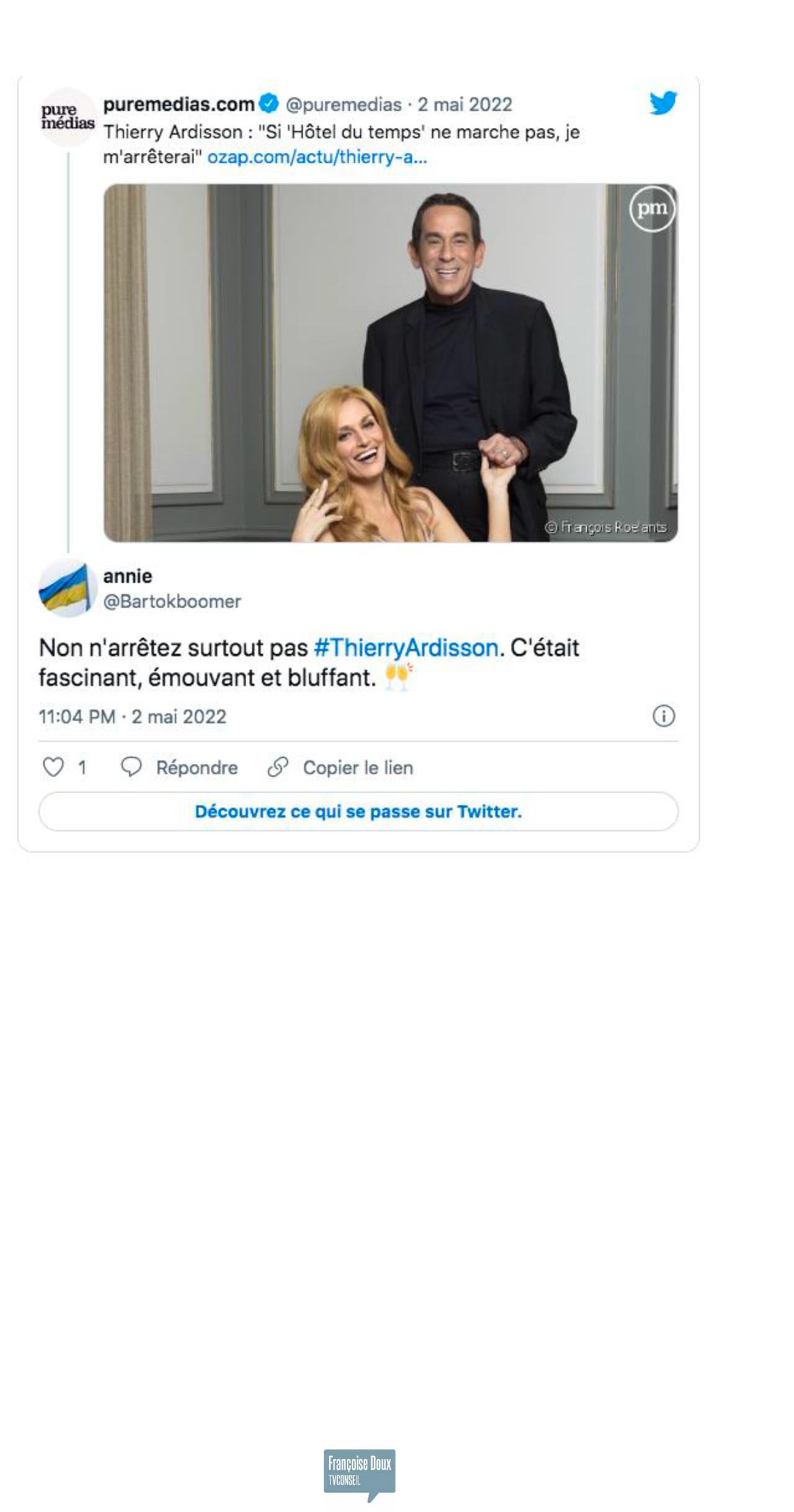Image resolution: width=794 pixels, height=1512 pixels.
Task: Click the Répondre label
Action: (197, 768)
